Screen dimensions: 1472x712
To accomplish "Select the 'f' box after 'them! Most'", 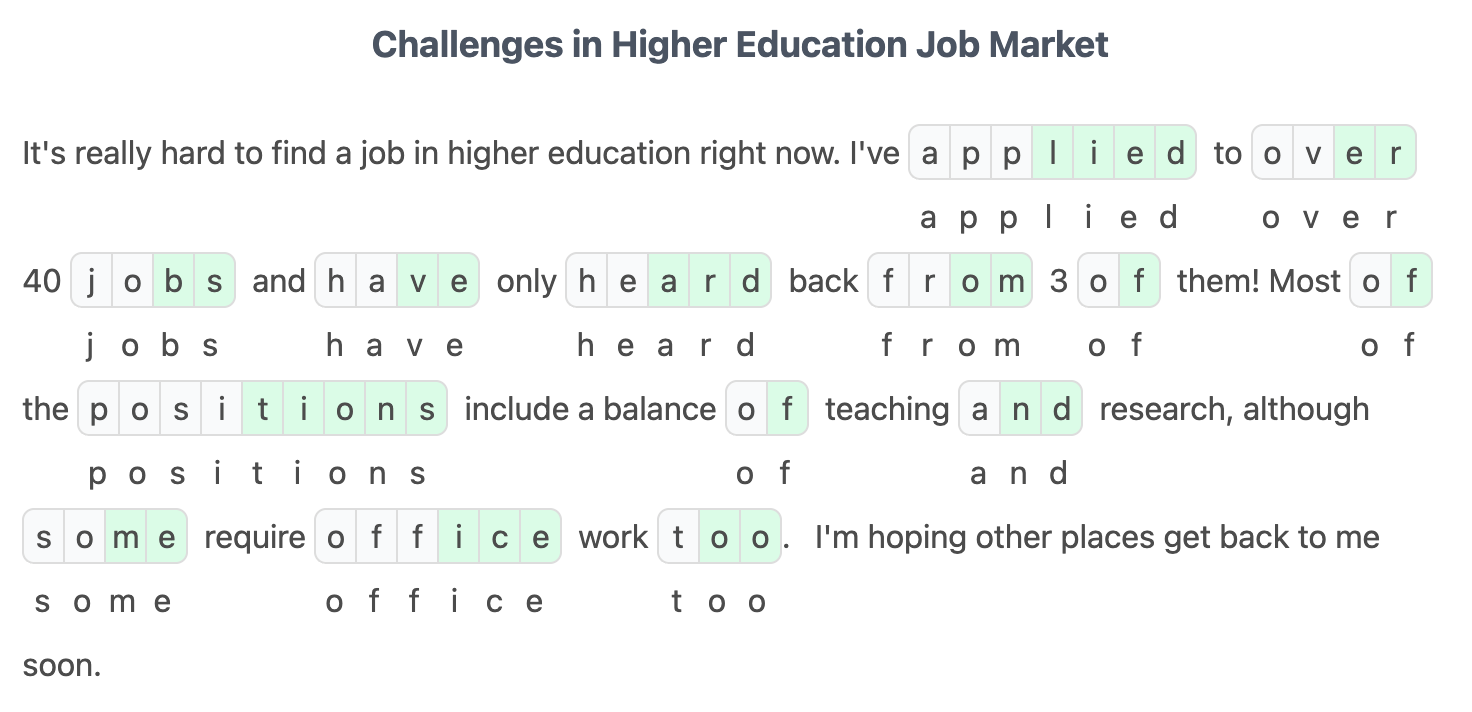I will 1411,281.
